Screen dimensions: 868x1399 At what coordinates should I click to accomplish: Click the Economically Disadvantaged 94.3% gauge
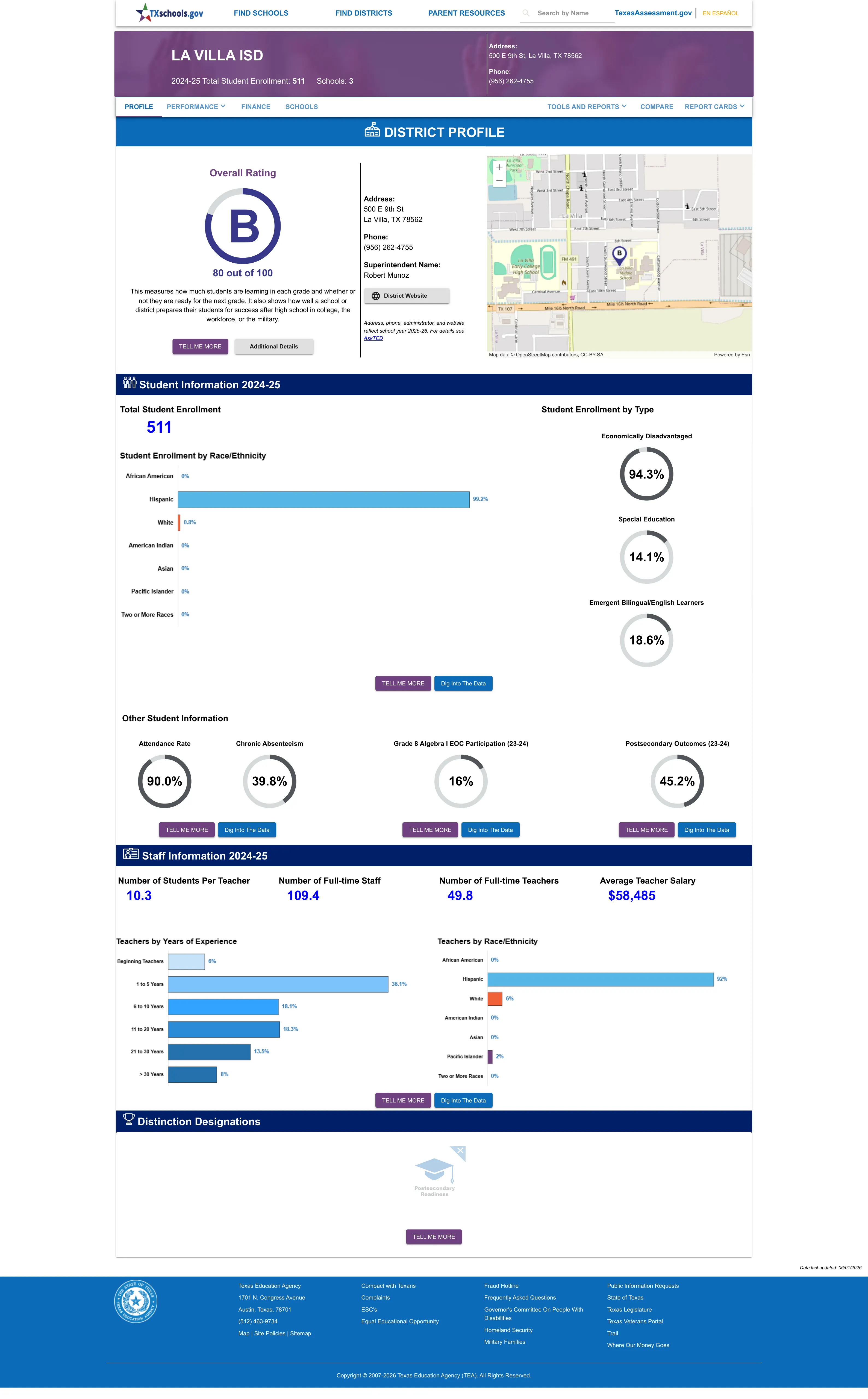[x=646, y=474]
